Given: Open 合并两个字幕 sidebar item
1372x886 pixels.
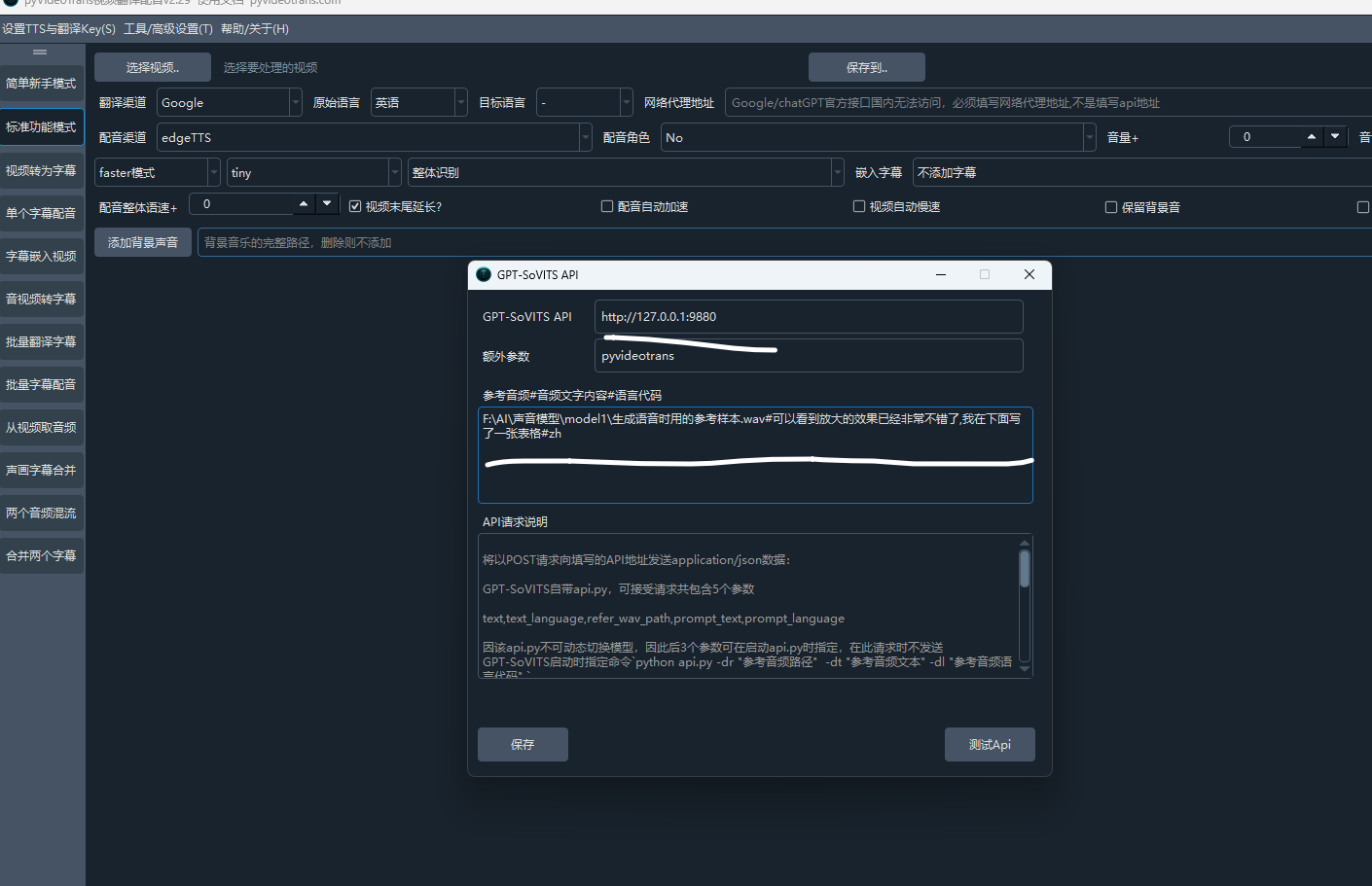Looking at the screenshot, I should tap(41, 556).
